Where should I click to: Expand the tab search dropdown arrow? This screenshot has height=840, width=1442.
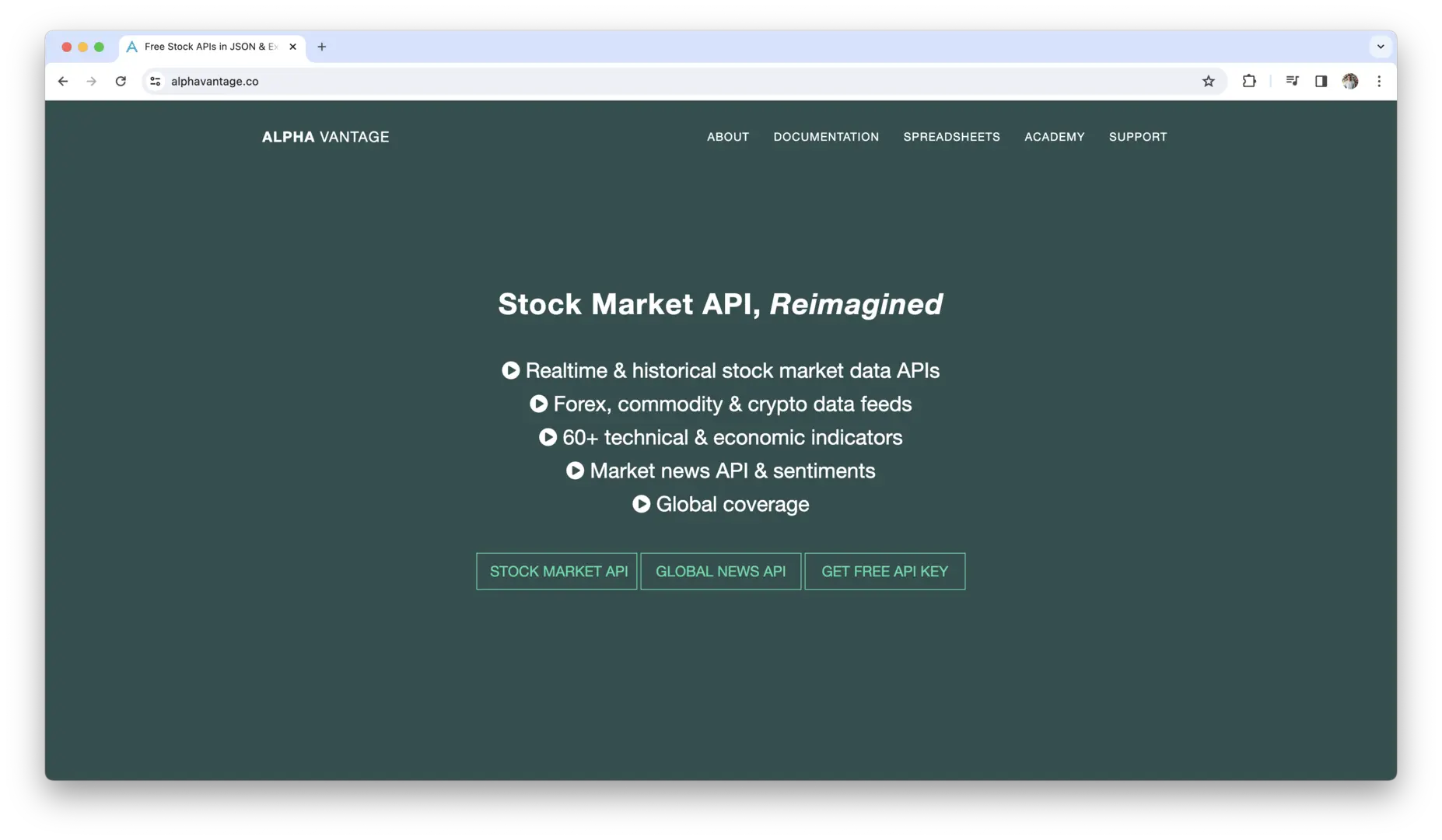point(1381,47)
